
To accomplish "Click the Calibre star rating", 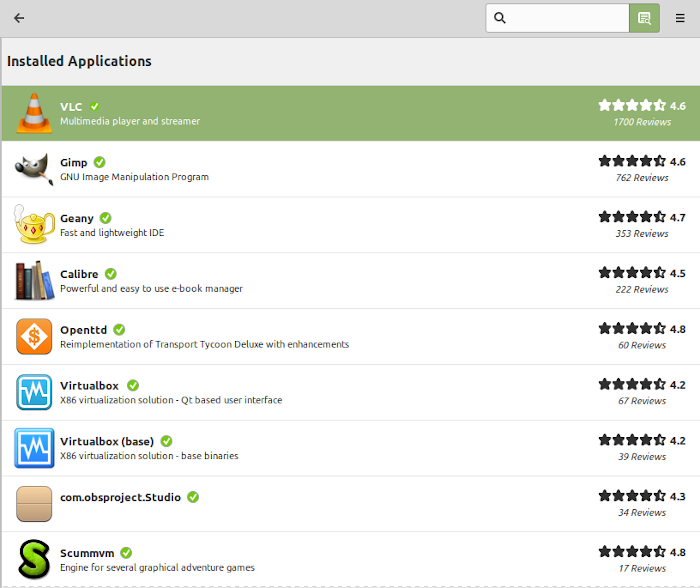I will 632,273.
